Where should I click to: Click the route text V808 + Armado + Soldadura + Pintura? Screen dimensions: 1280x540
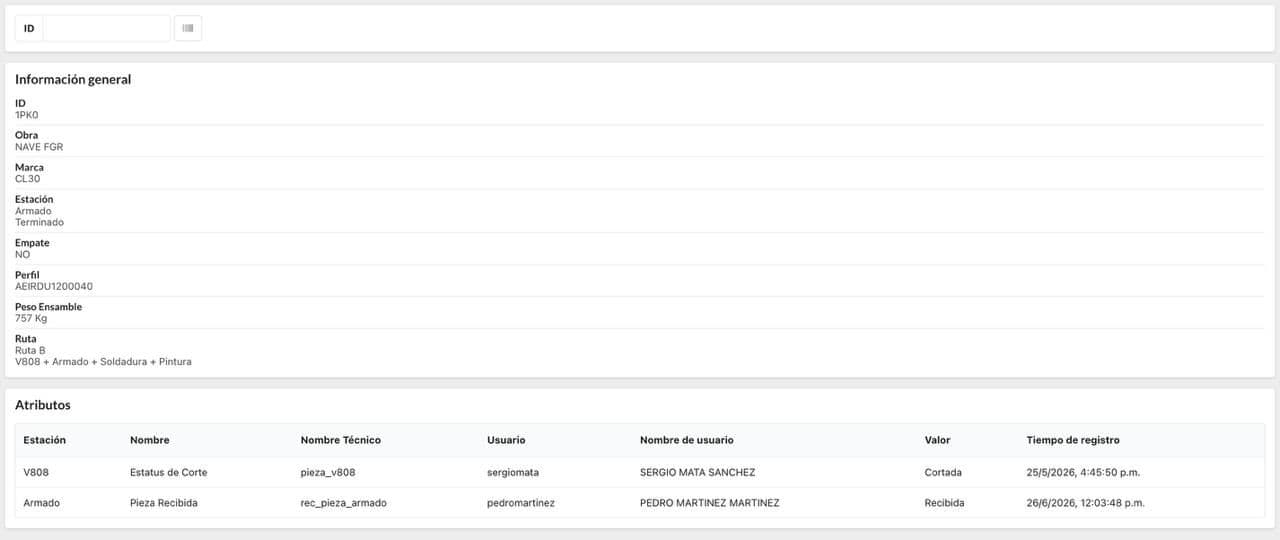coord(103,361)
